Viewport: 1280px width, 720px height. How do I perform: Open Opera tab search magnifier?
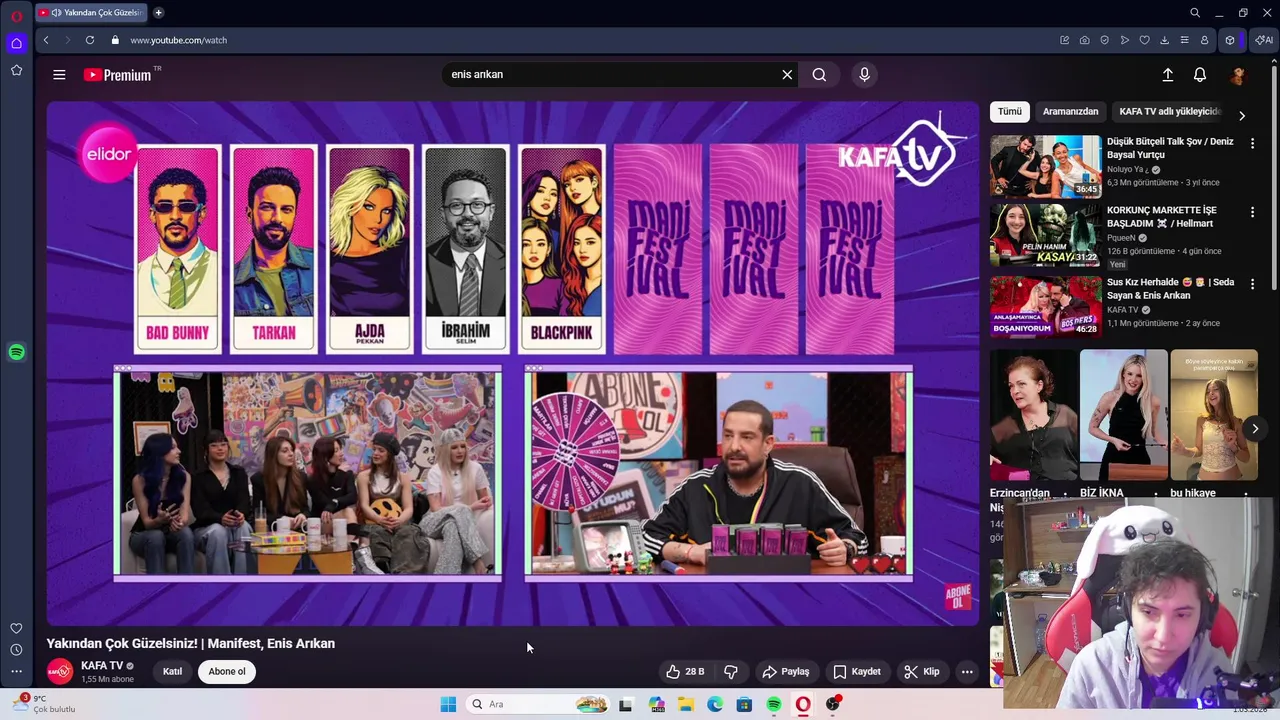(1195, 13)
